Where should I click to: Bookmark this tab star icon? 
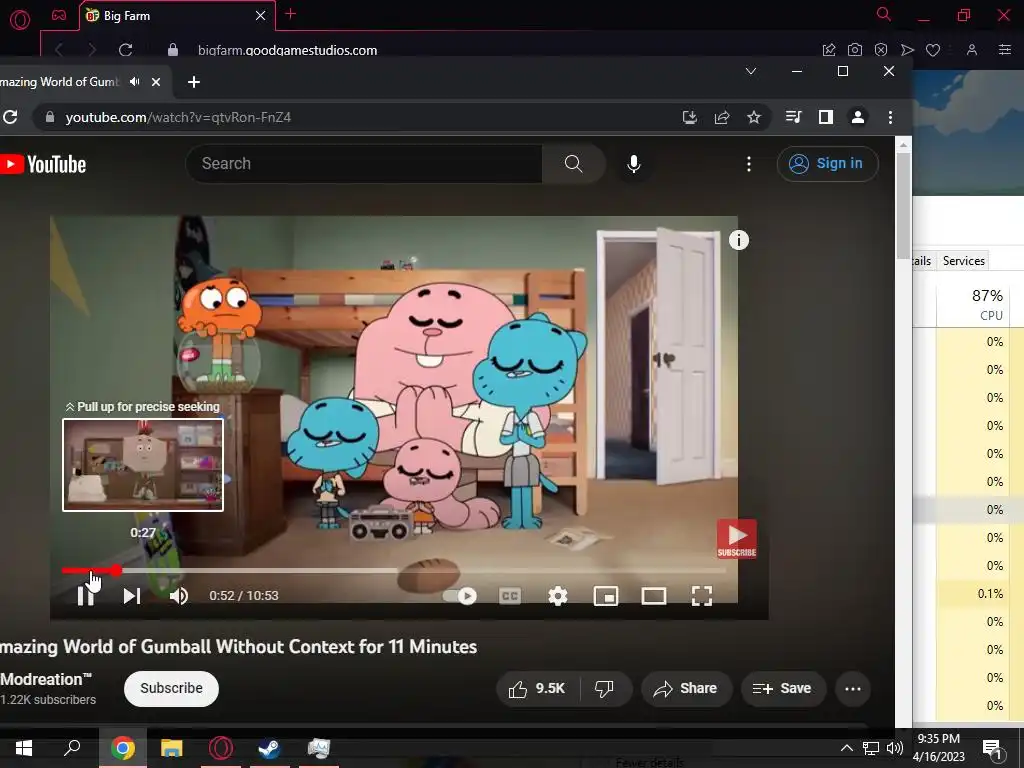point(754,117)
